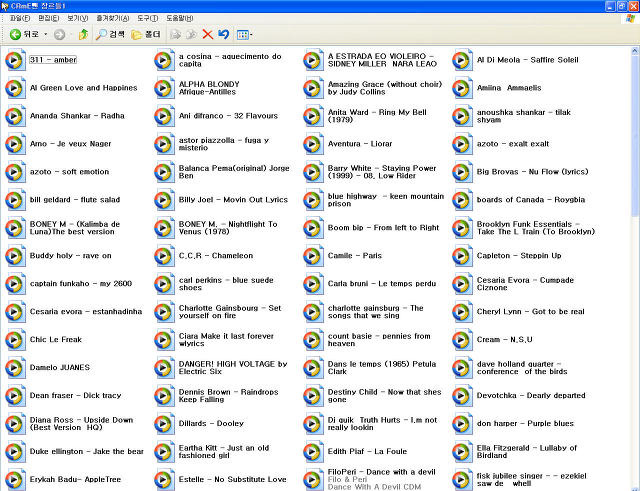Open the Tools menu
This screenshot has height=491, width=640.
(147, 18)
